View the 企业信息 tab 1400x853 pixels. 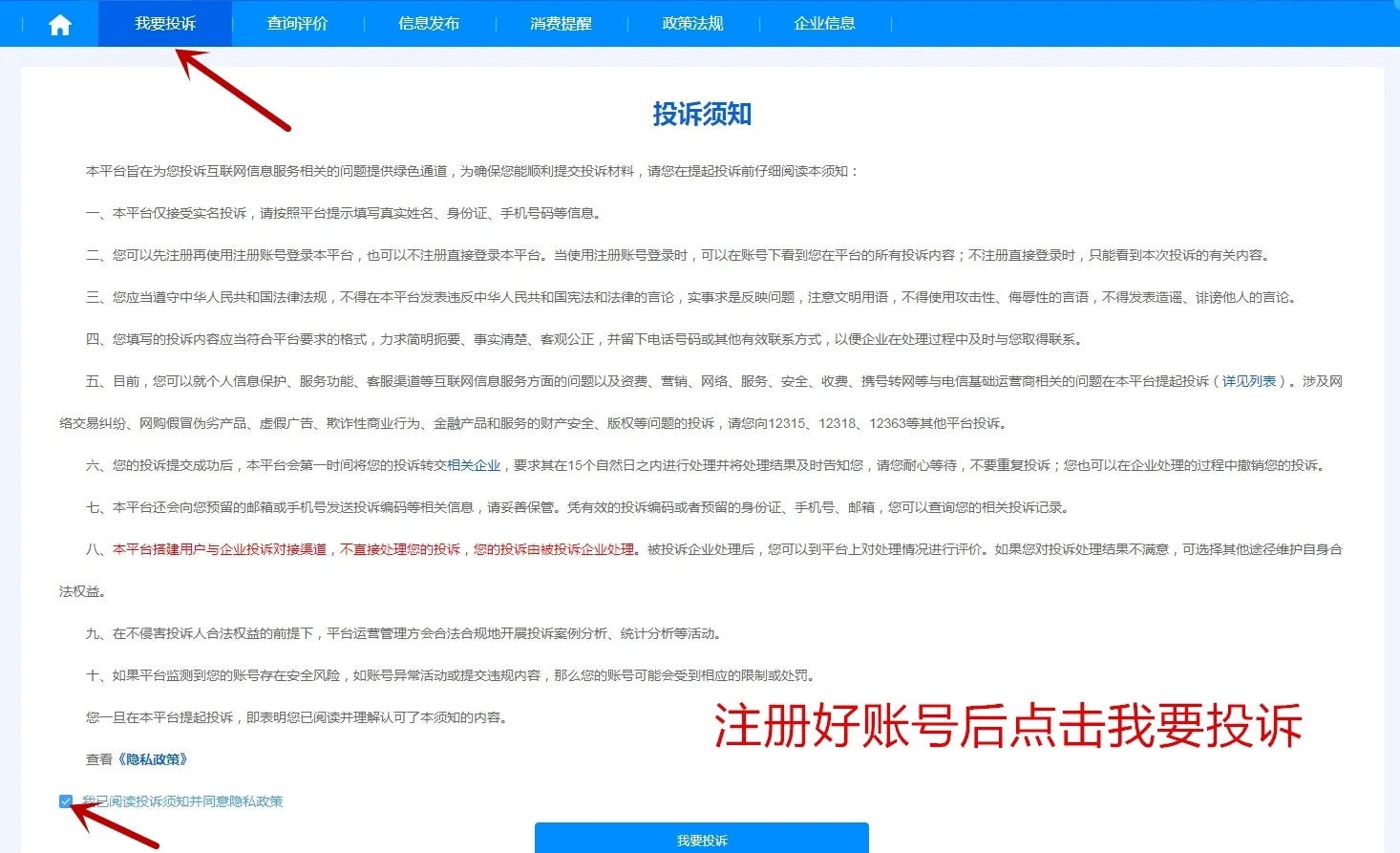tap(823, 23)
